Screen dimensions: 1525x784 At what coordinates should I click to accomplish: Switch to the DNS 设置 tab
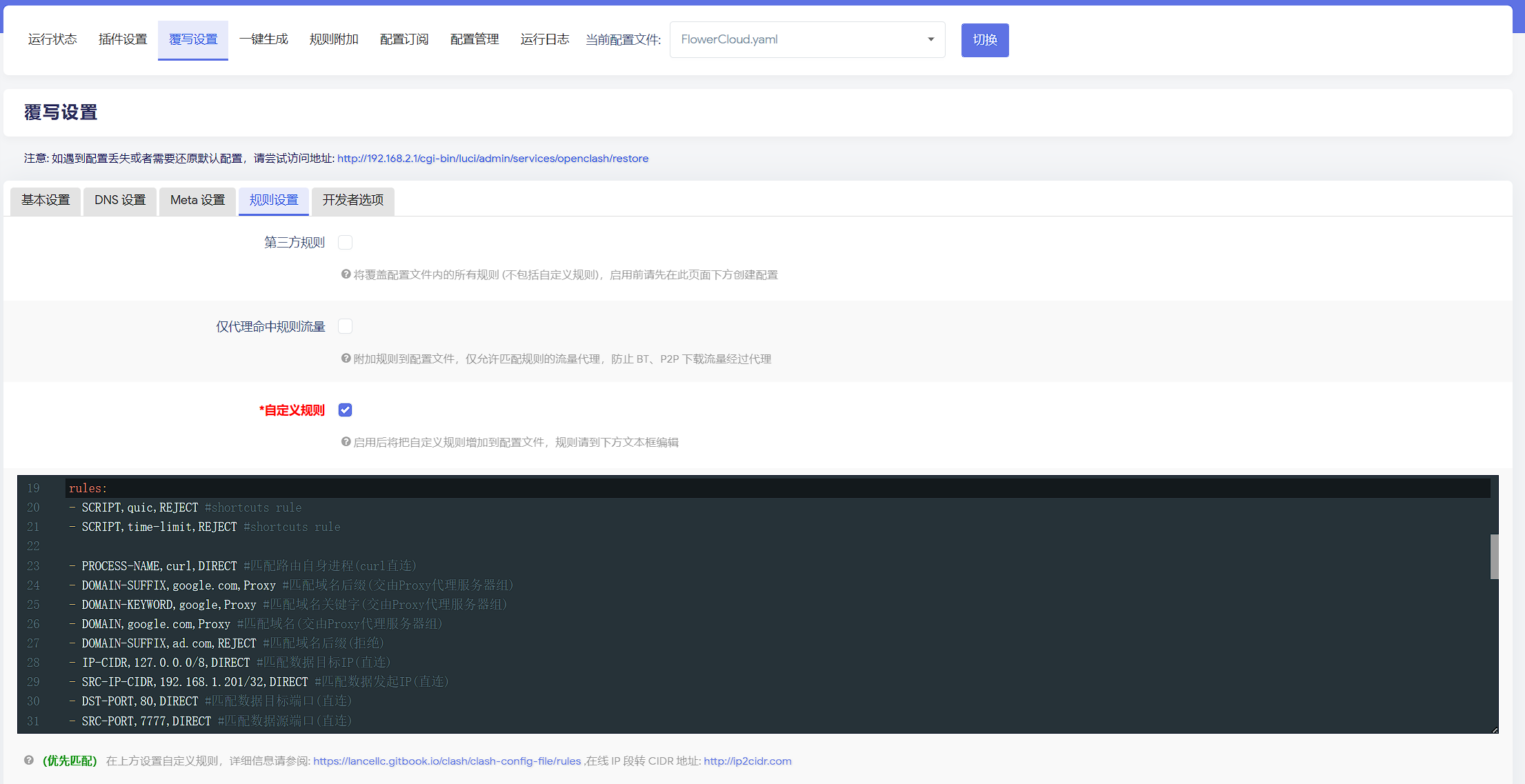click(x=120, y=200)
